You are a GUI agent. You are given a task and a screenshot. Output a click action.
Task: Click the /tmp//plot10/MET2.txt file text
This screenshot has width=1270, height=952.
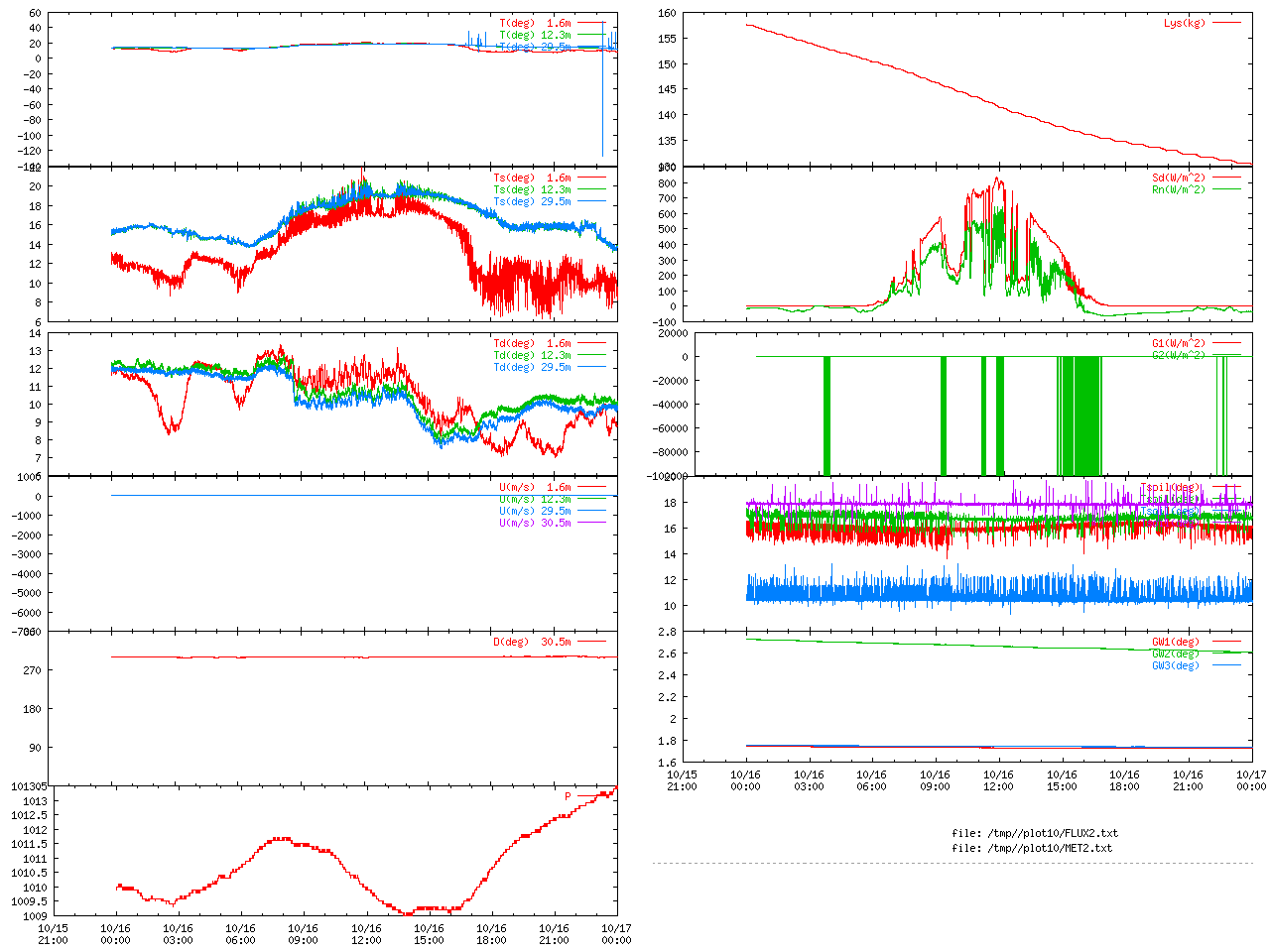pyautogui.click(x=1032, y=848)
